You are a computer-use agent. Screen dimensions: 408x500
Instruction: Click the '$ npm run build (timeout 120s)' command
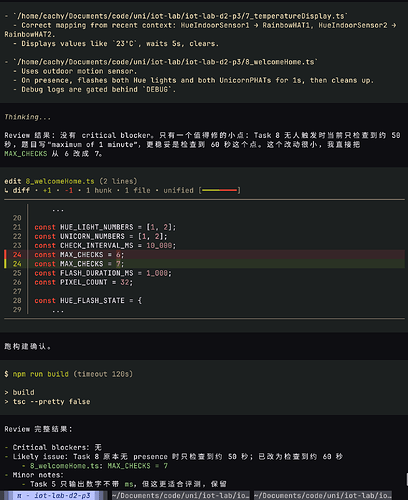68,374
